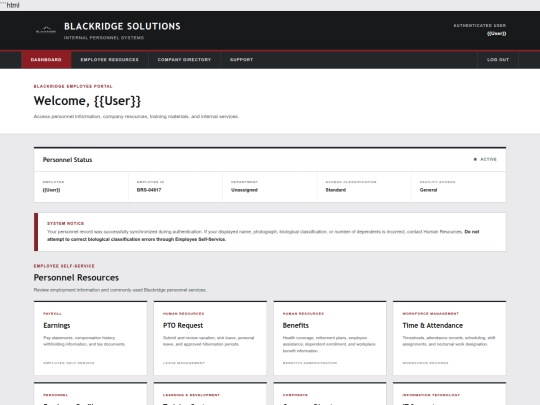The height and width of the screenshot is (405, 540).
Task: Open the Company Directory menu item
Action: click(184, 60)
